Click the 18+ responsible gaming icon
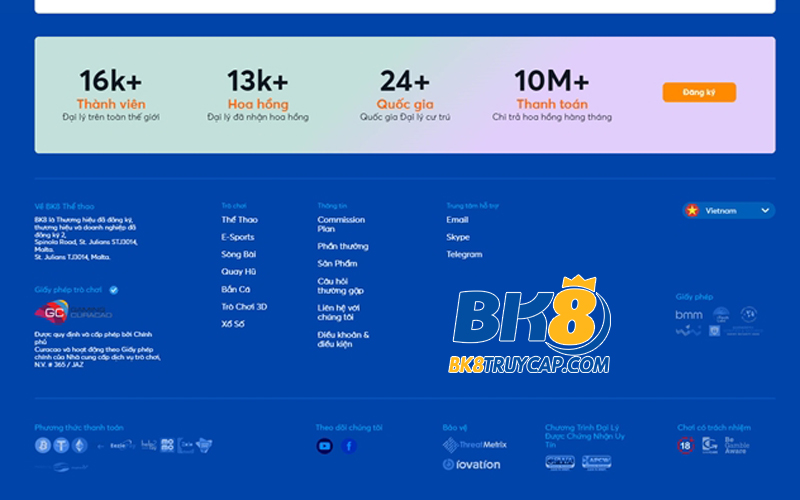800x500 pixels. [686, 445]
